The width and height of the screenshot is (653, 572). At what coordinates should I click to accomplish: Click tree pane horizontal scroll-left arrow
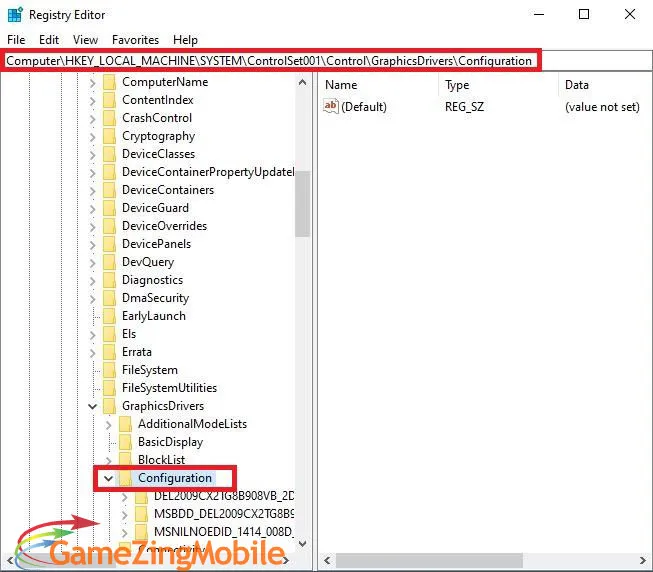[x=10, y=560]
